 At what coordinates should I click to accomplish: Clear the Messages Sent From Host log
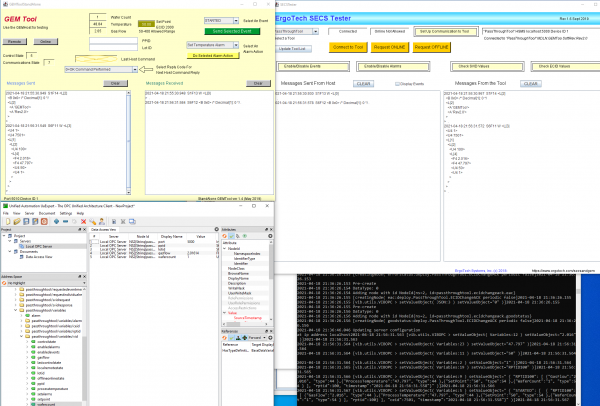click(363, 84)
